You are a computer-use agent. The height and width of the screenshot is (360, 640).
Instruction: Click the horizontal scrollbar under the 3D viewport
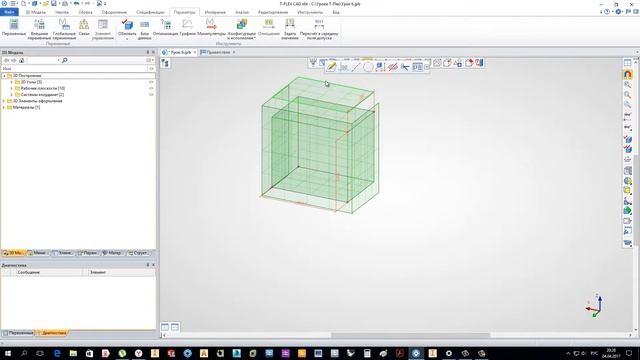[x=410, y=336]
